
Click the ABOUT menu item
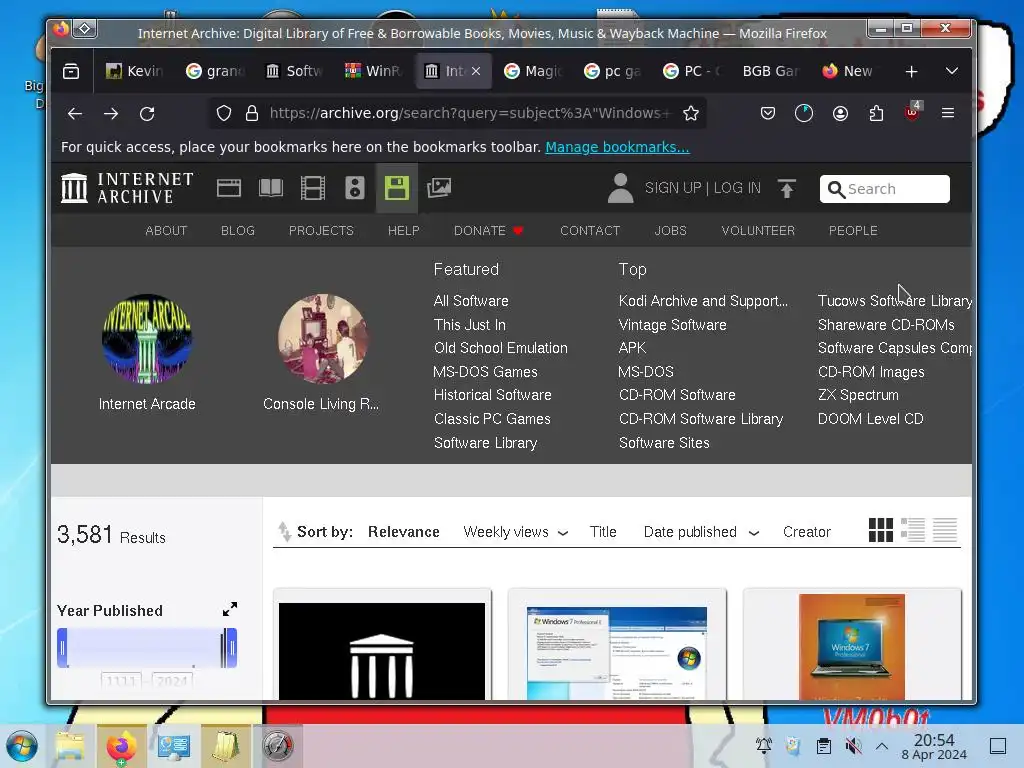click(x=166, y=231)
